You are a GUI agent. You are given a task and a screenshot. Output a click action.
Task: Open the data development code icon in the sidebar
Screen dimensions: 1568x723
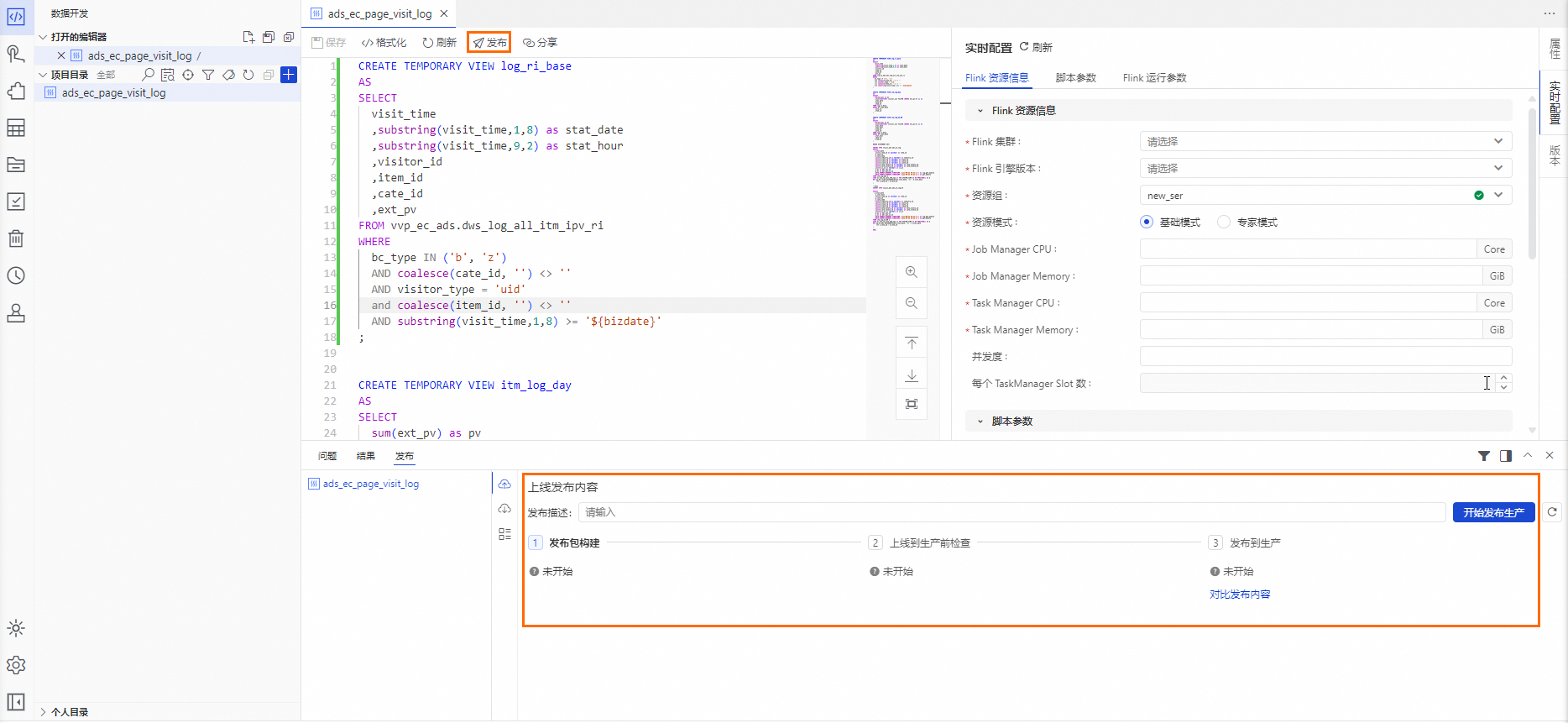(x=16, y=16)
